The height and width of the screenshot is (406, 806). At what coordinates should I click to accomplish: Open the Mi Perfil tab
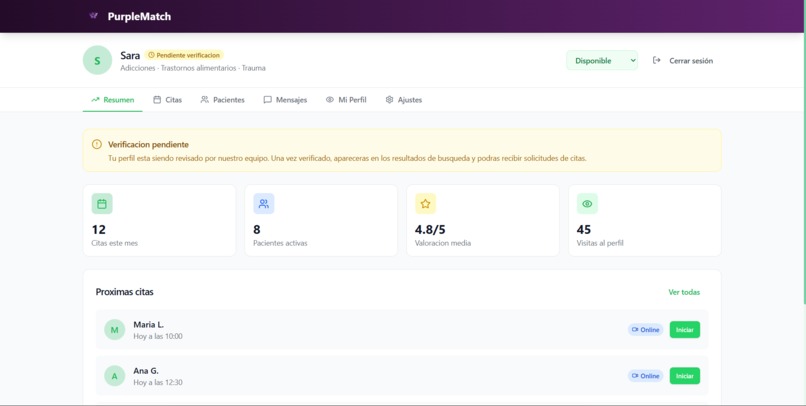(x=346, y=100)
